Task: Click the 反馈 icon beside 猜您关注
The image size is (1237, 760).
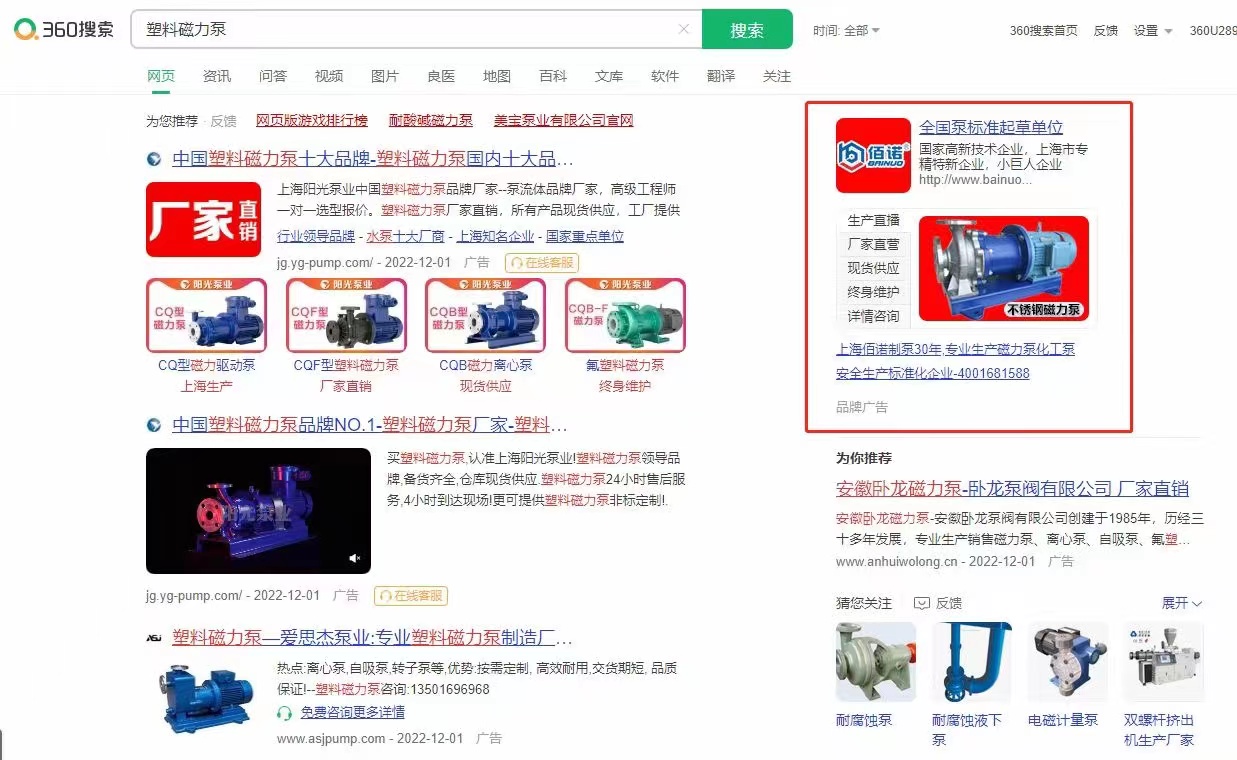Action: point(922,603)
